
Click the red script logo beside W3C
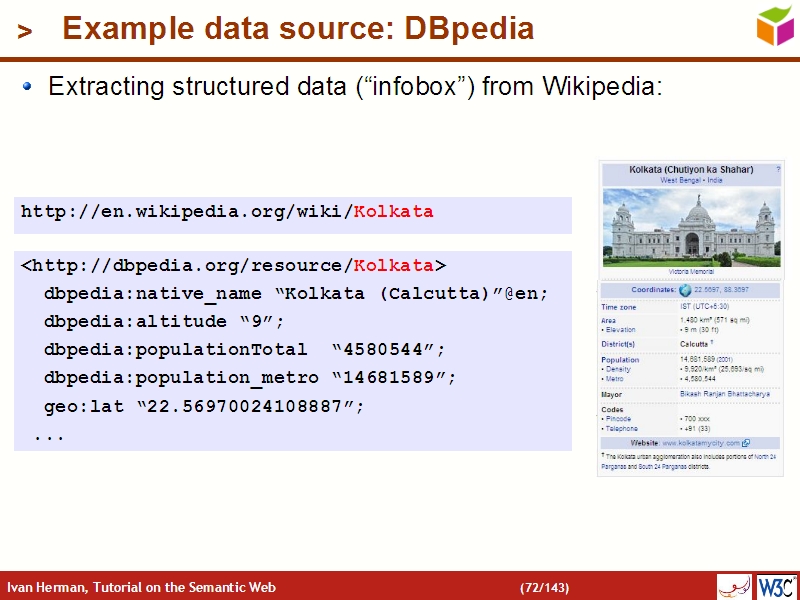pyautogui.click(x=734, y=586)
